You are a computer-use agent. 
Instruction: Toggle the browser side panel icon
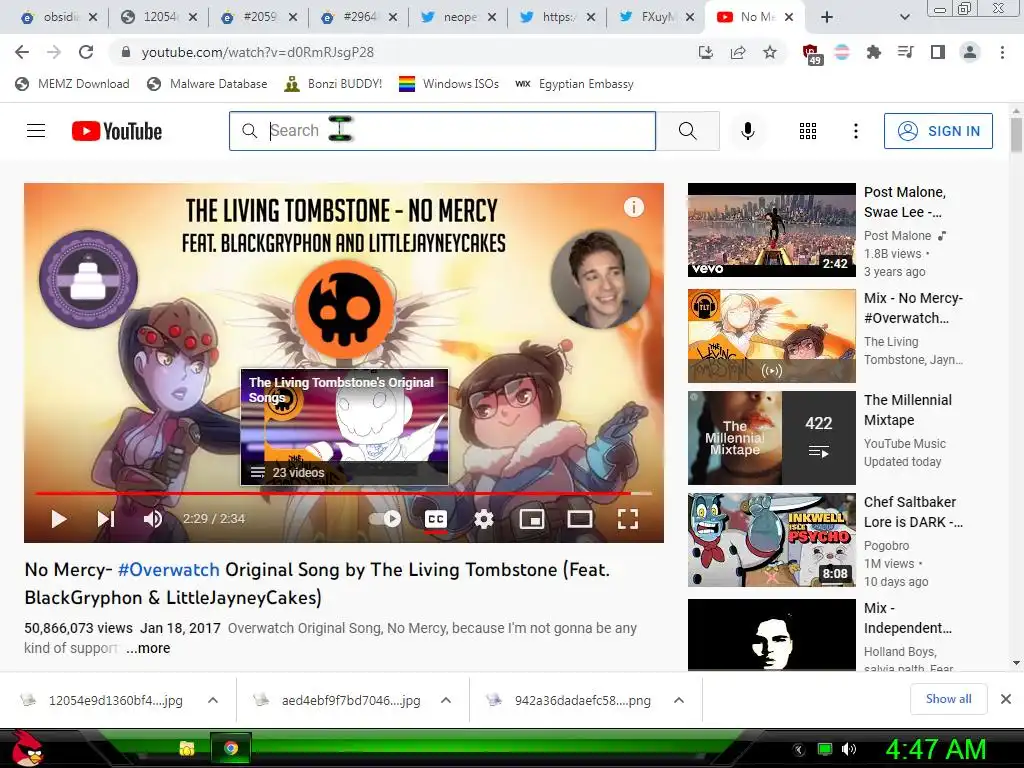click(938, 52)
